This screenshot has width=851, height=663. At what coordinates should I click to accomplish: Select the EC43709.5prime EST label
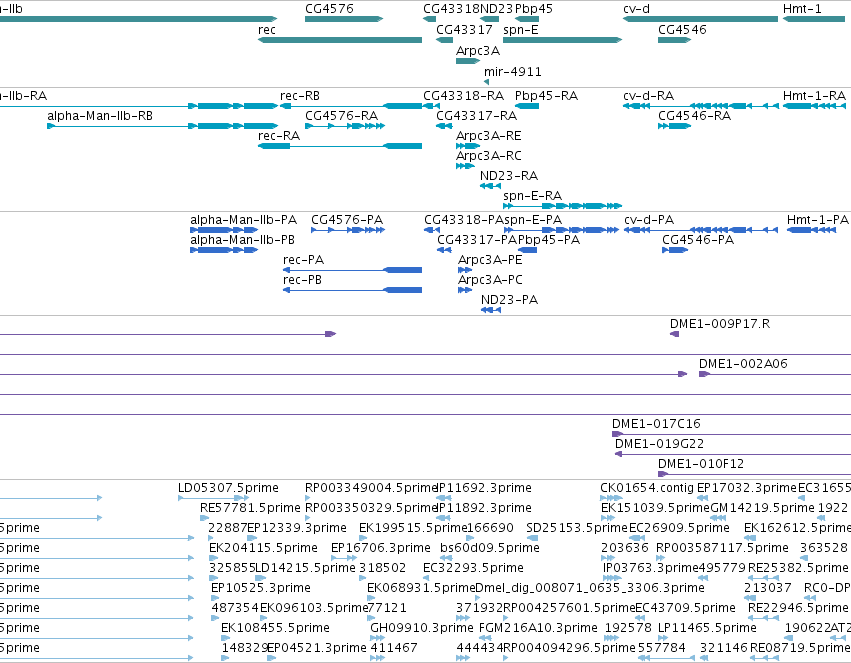(685, 608)
